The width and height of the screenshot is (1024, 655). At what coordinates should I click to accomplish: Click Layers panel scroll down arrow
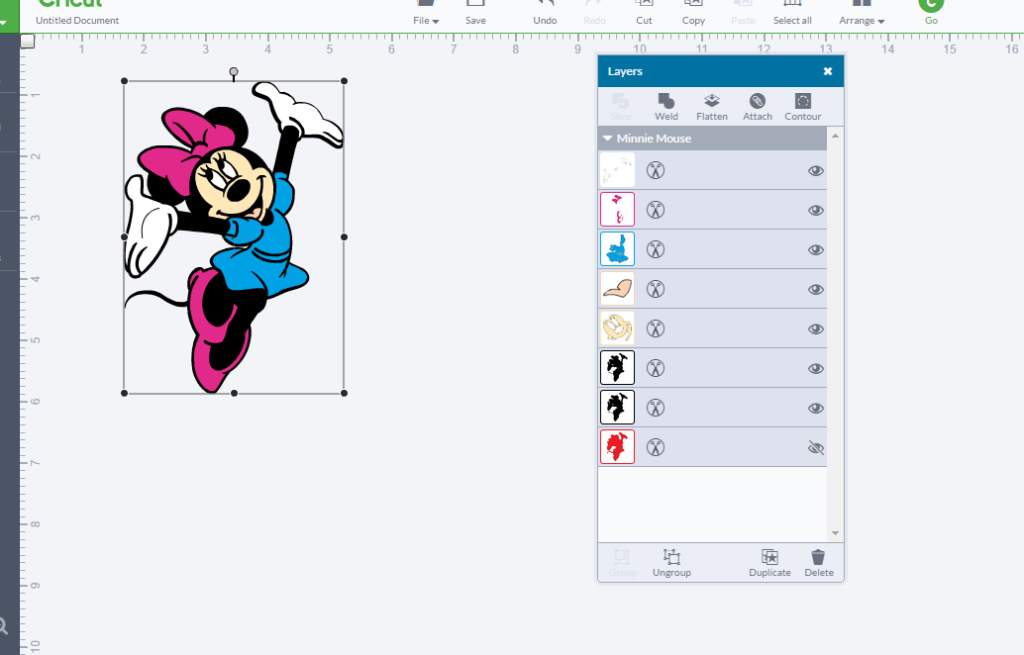(x=835, y=534)
